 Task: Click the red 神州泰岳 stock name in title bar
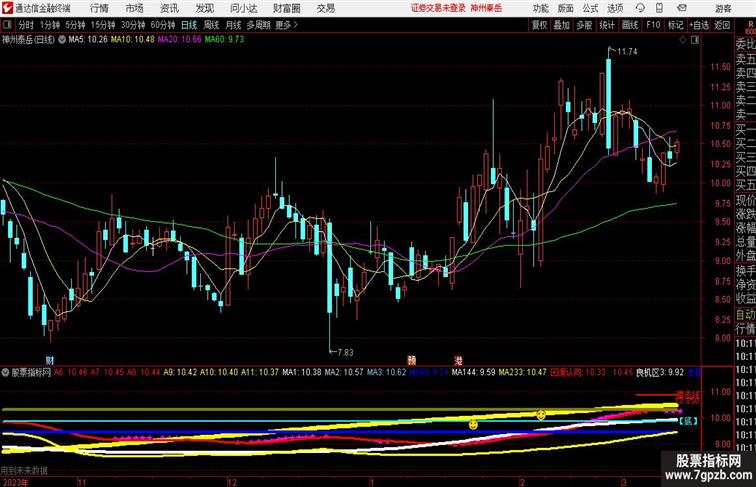[486, 8]
